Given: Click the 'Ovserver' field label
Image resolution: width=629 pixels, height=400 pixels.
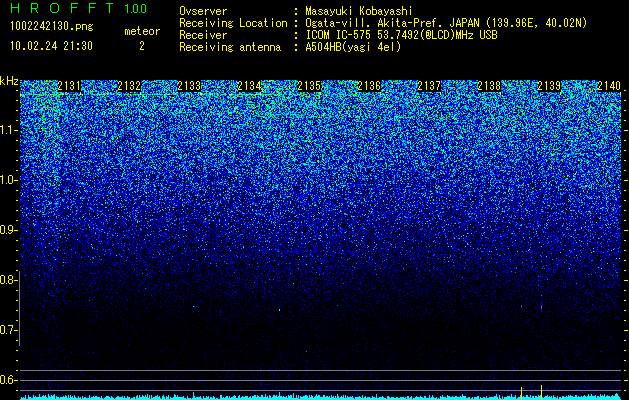Looking at the screenshot, I should pos(203,11).
